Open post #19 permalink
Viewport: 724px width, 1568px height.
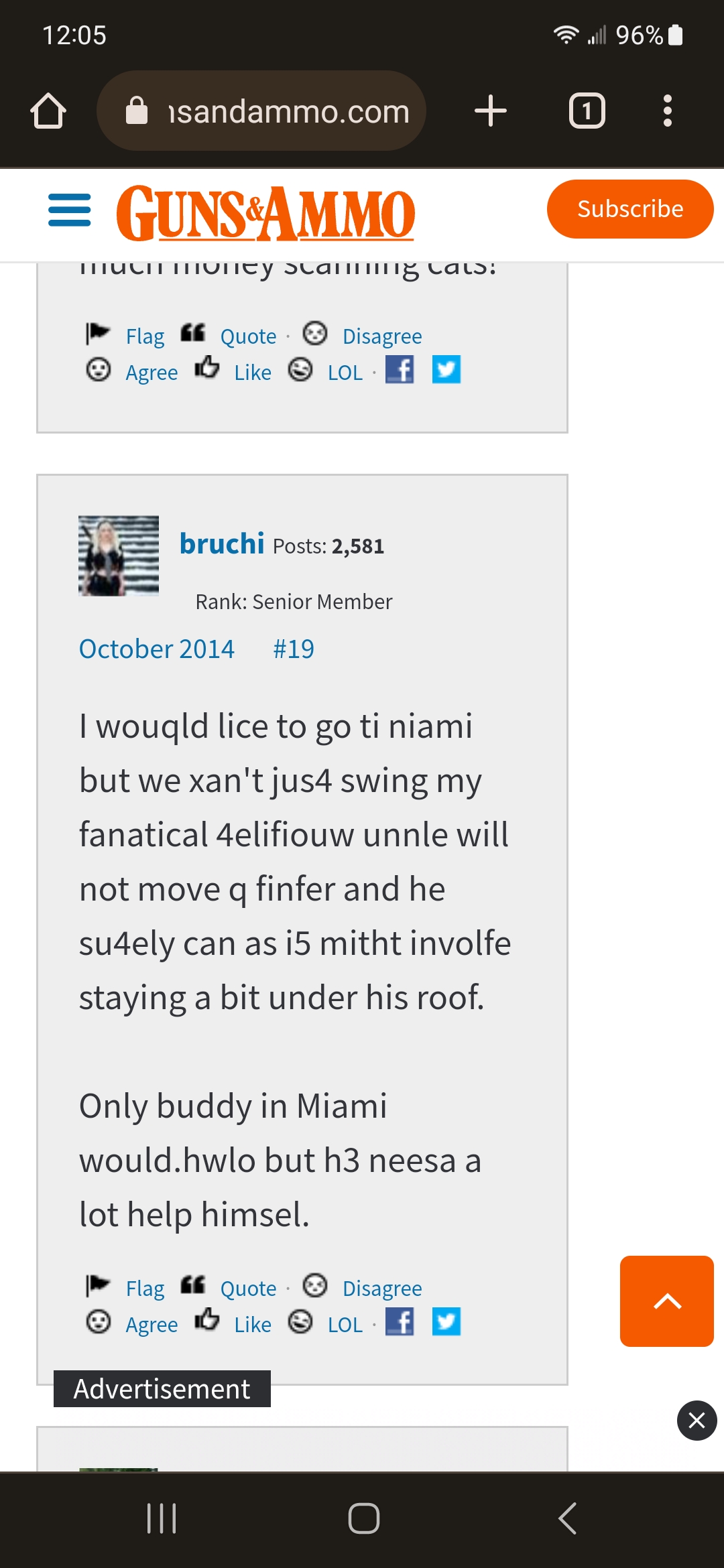pos(294,649)
